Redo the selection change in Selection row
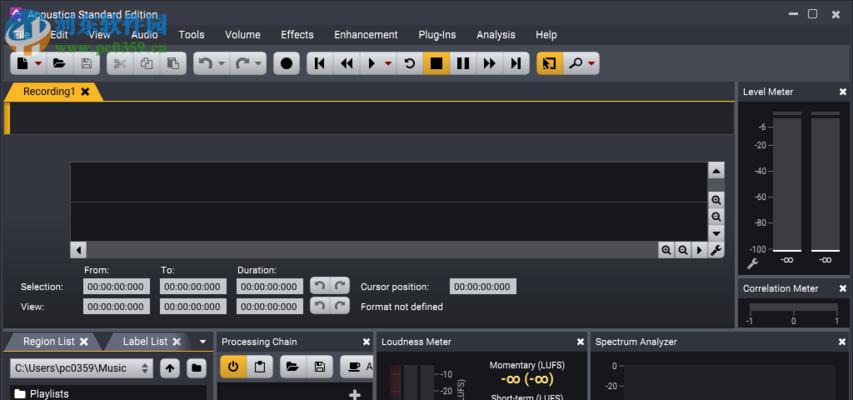The height and width of the screenshot is (400, 853). tap(340, 286)
